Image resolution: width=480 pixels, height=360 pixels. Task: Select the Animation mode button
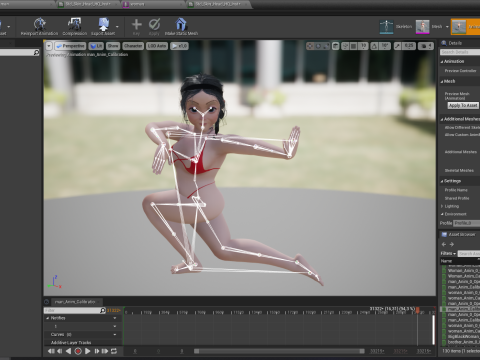click(x=466, y=27)
